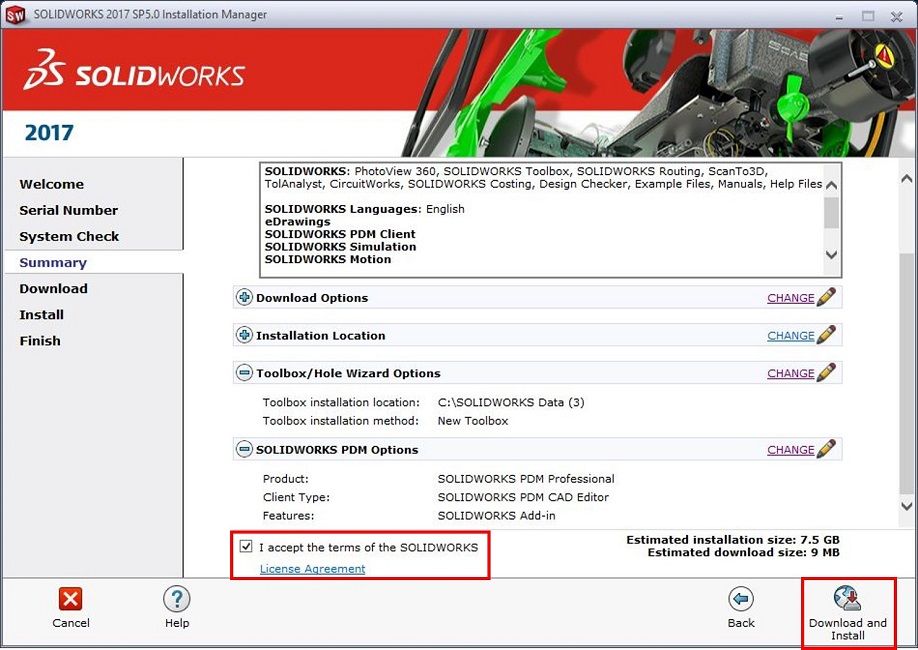Click the pencil icon for SOLIDWORKS PDM Options
The image size is (918, 650).
pos(827,449)
